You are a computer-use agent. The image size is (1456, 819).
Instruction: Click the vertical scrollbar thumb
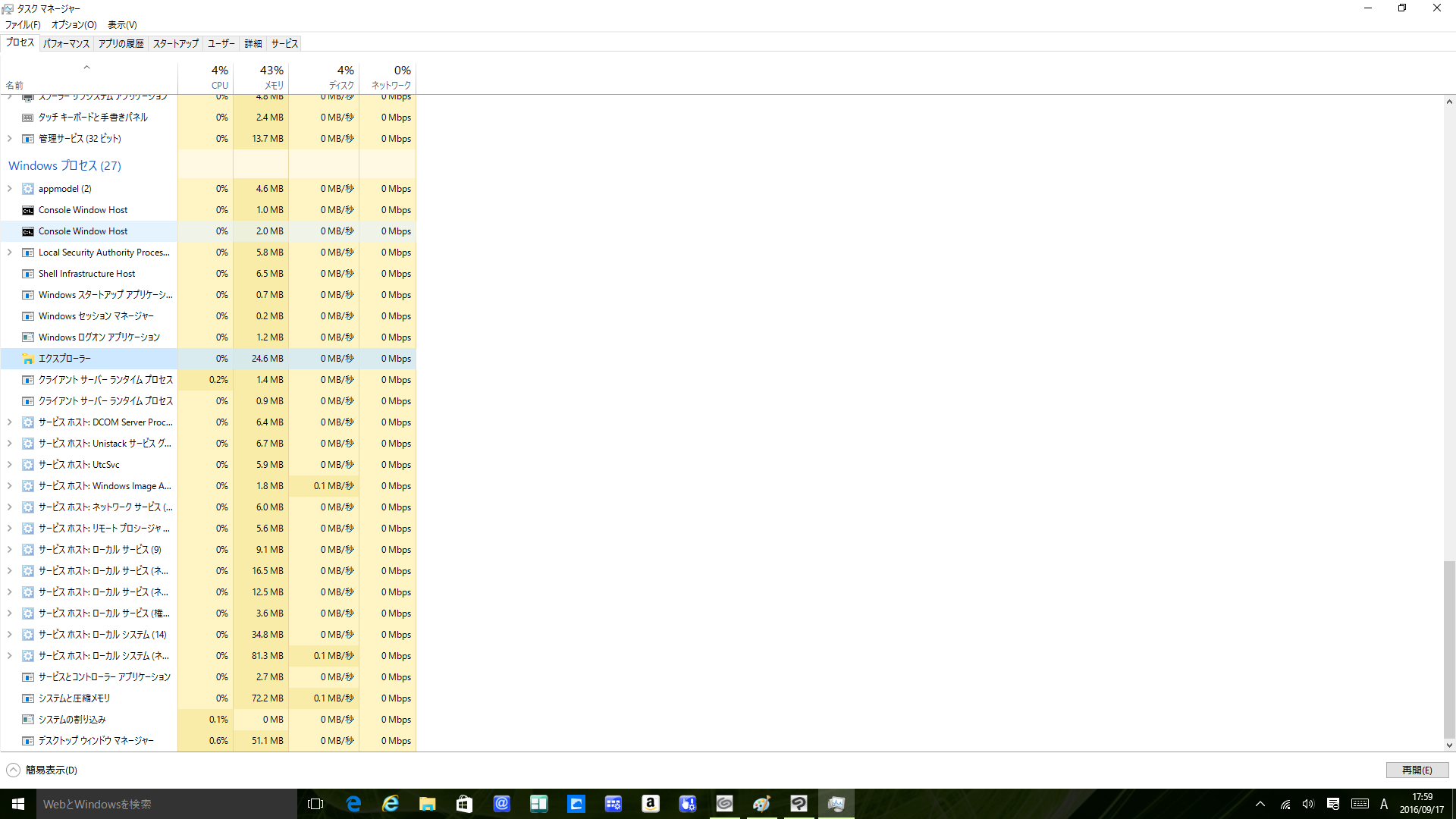coord(1448,648)
